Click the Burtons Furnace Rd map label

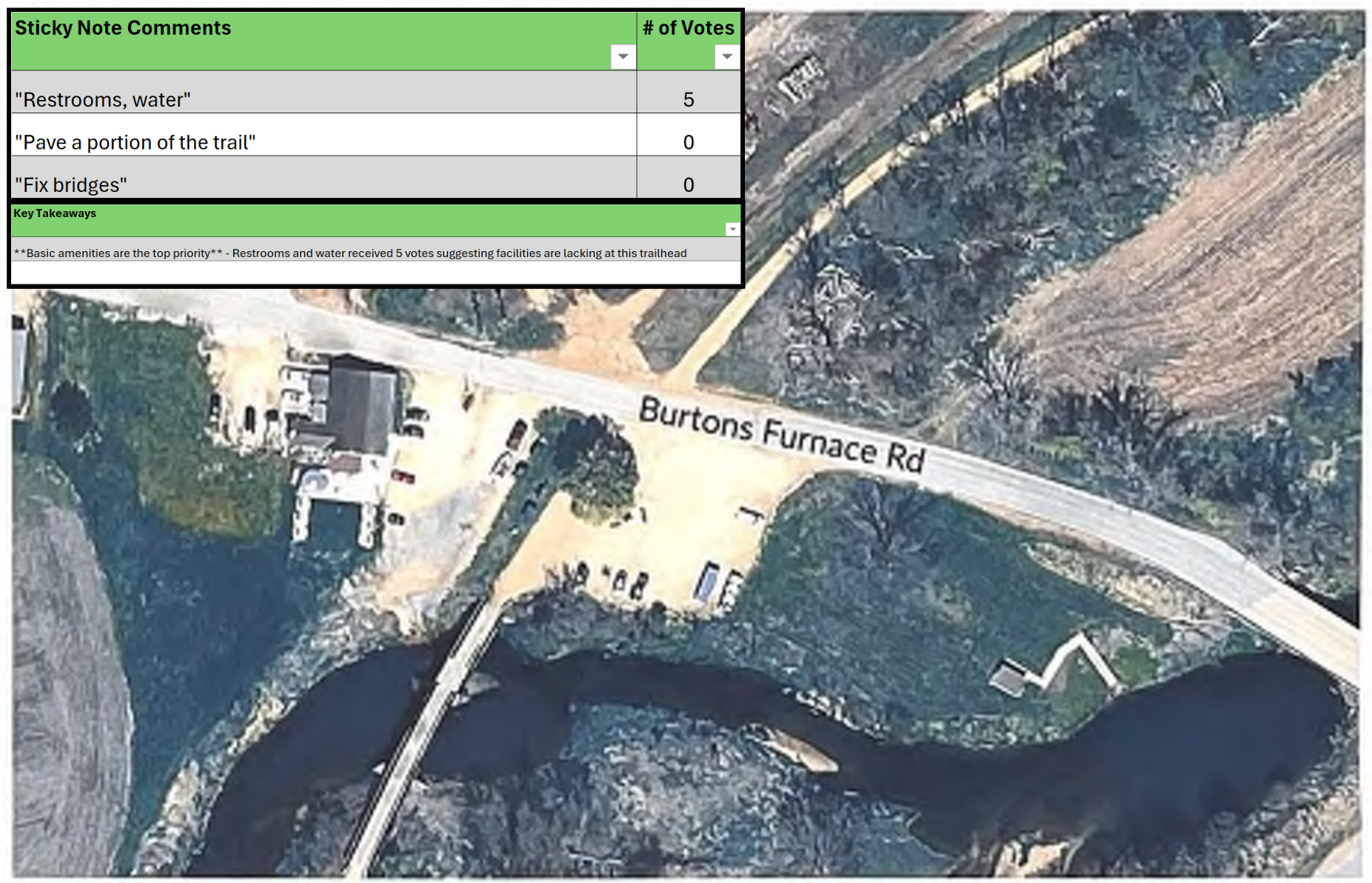point(783,434)
